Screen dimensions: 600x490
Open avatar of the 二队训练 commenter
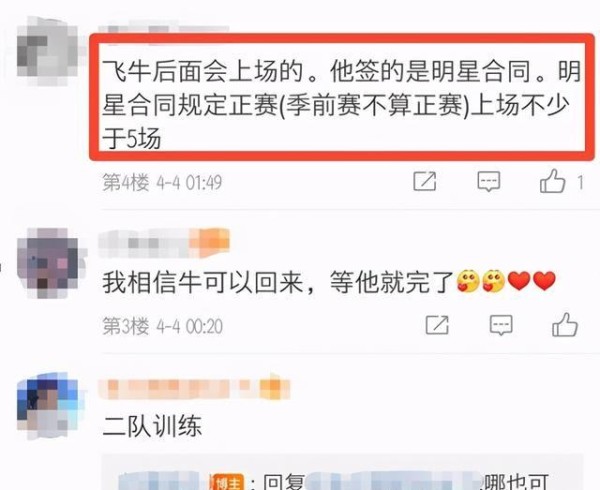click(x=48, y=406)
